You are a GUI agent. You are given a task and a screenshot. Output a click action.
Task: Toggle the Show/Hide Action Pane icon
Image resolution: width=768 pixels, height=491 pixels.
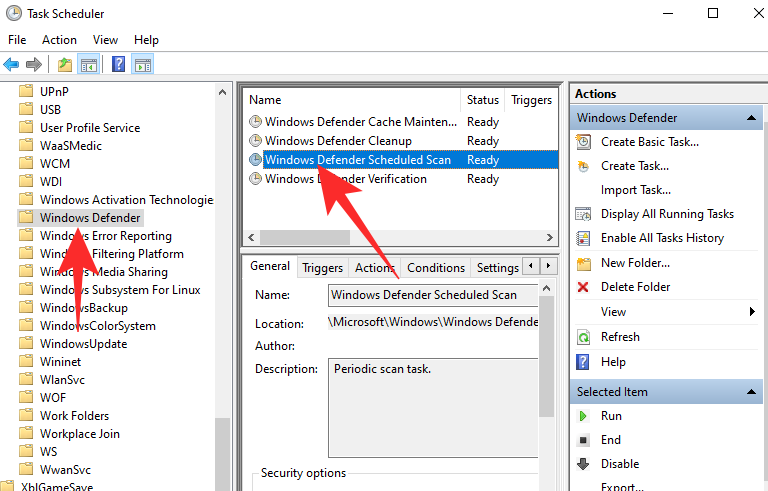point(143,64)
